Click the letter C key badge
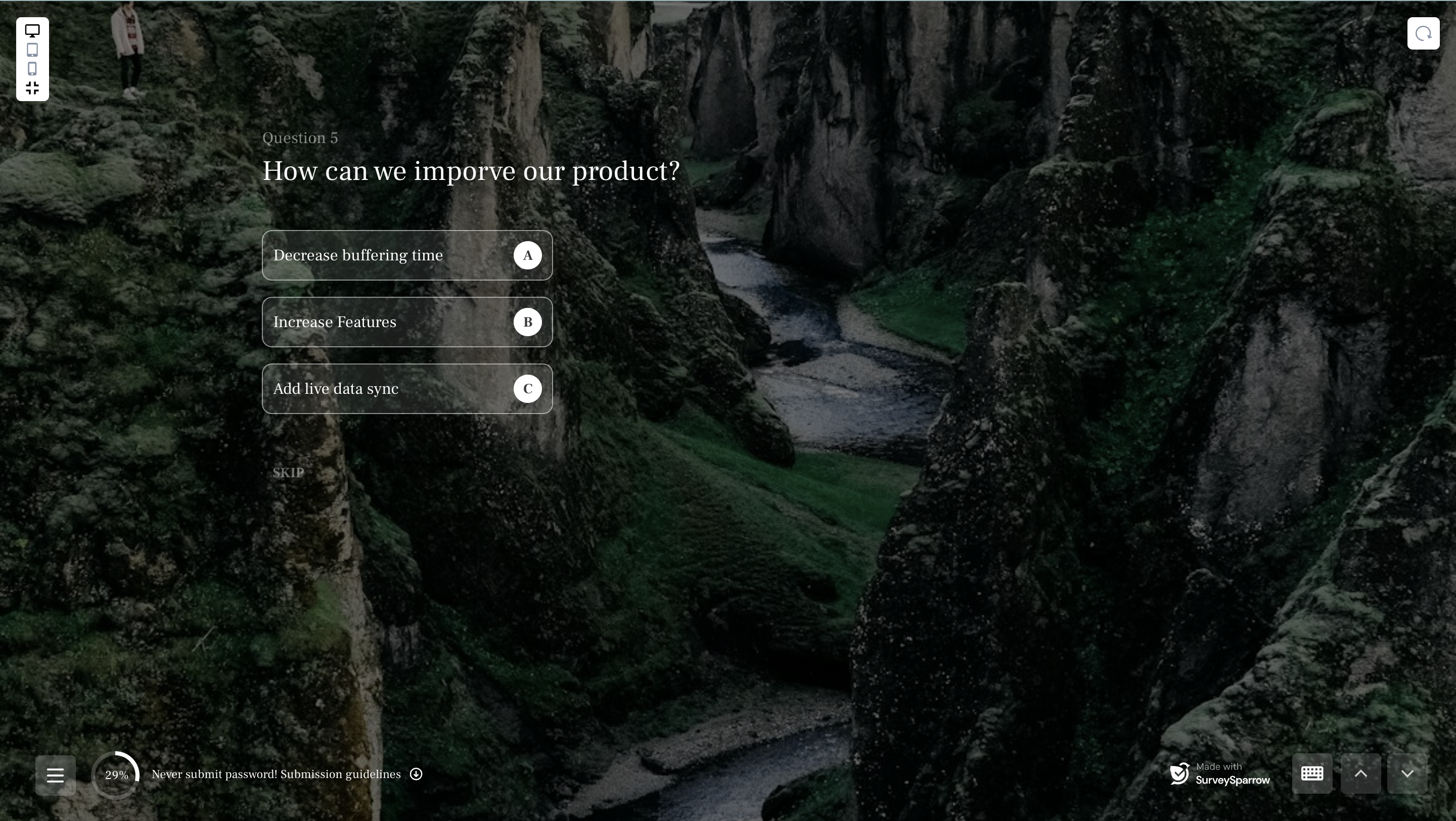This screenshot has height=821, width=1456. coord(527,389)
